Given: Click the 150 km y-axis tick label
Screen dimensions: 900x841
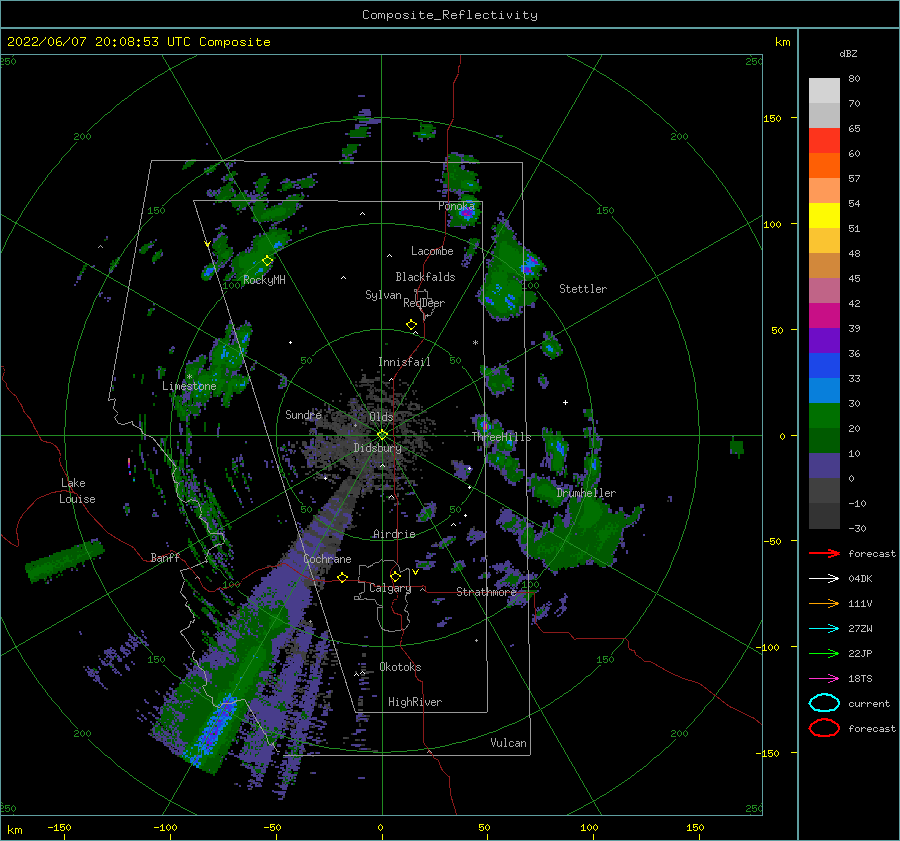Looking at the screenshot, I should click(772, 118).
